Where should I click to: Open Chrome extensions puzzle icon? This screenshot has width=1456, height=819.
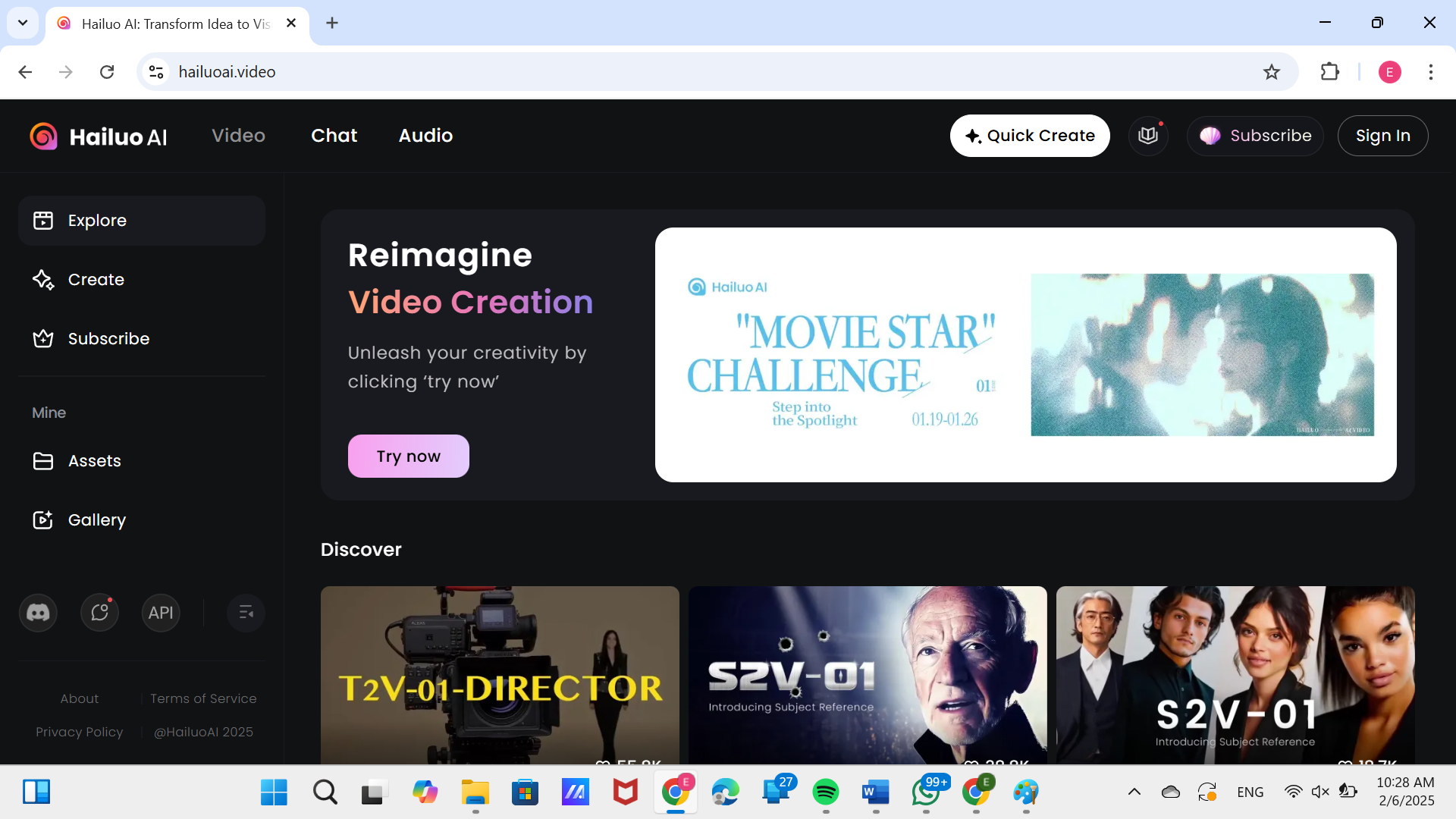[1330, 72]
